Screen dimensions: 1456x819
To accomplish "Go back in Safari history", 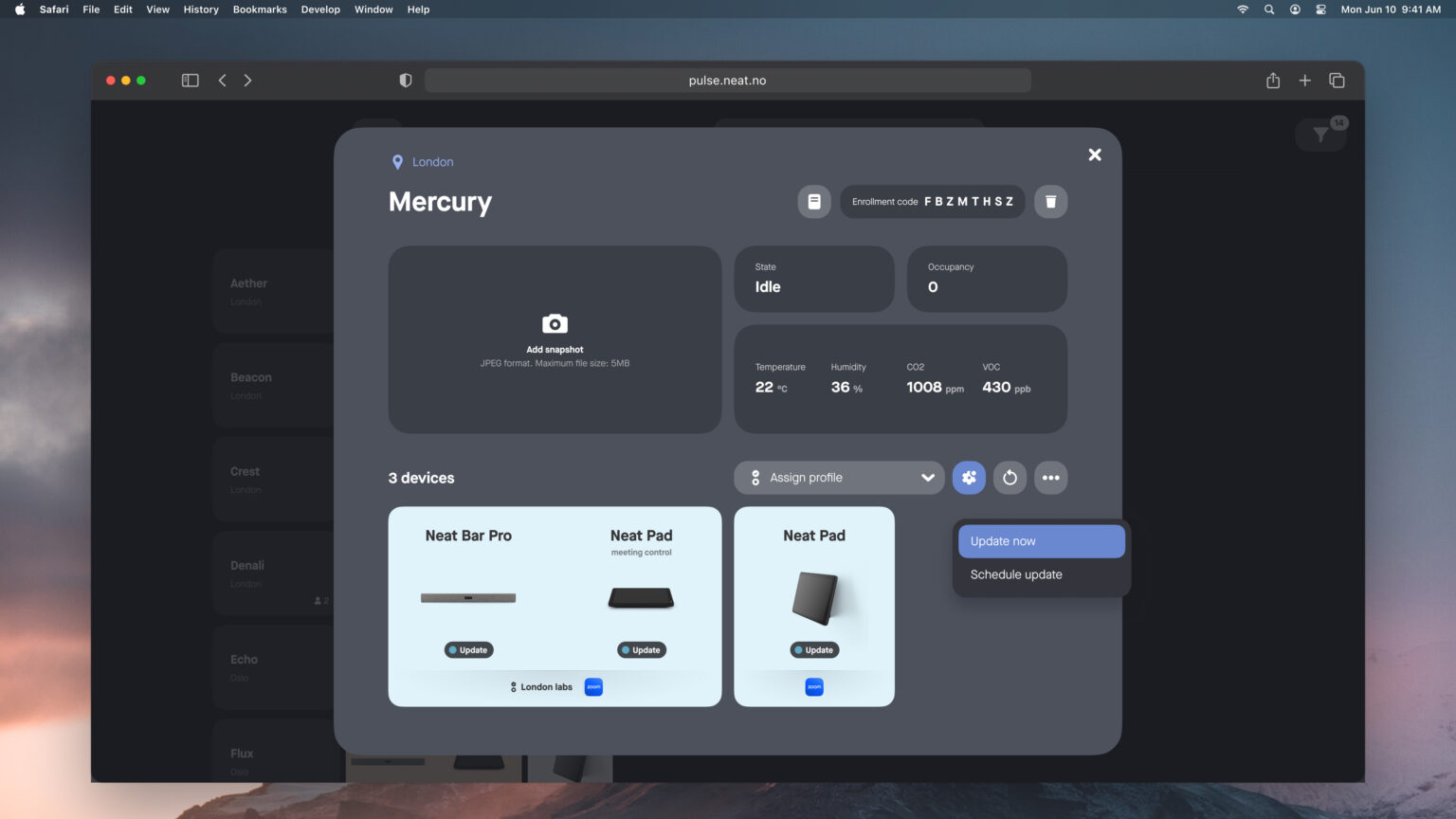I will pyautogui.click(x=222, y=81).
